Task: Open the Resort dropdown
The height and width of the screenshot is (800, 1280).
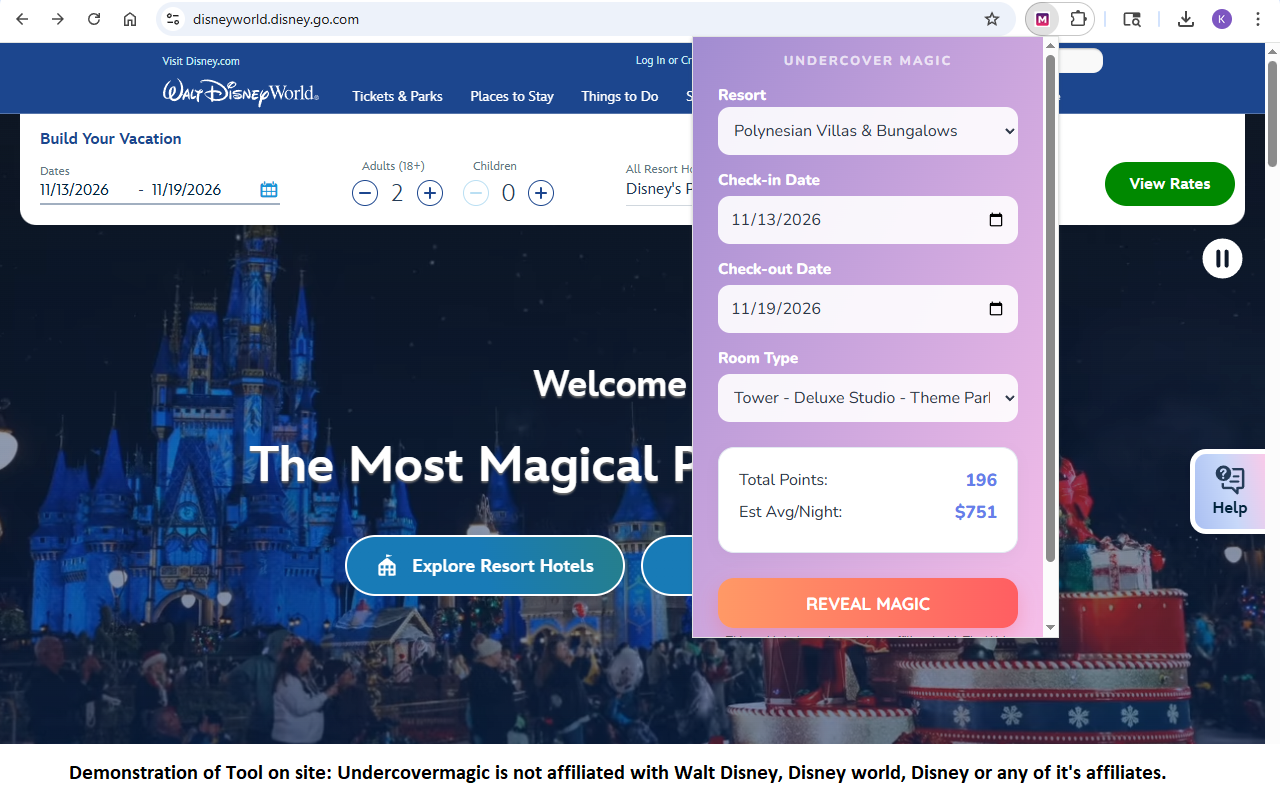Action: tap(866, 131)
